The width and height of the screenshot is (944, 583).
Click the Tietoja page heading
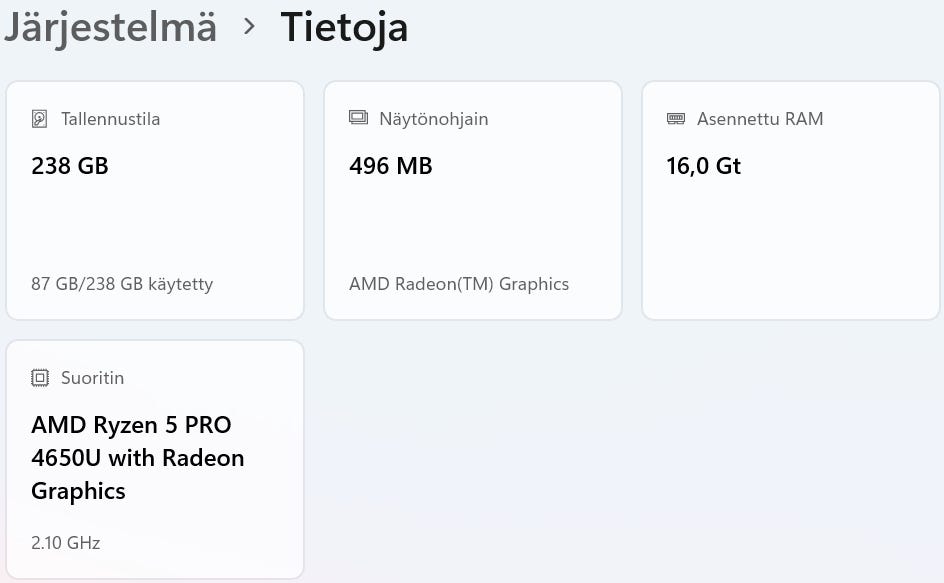[344, 27]
